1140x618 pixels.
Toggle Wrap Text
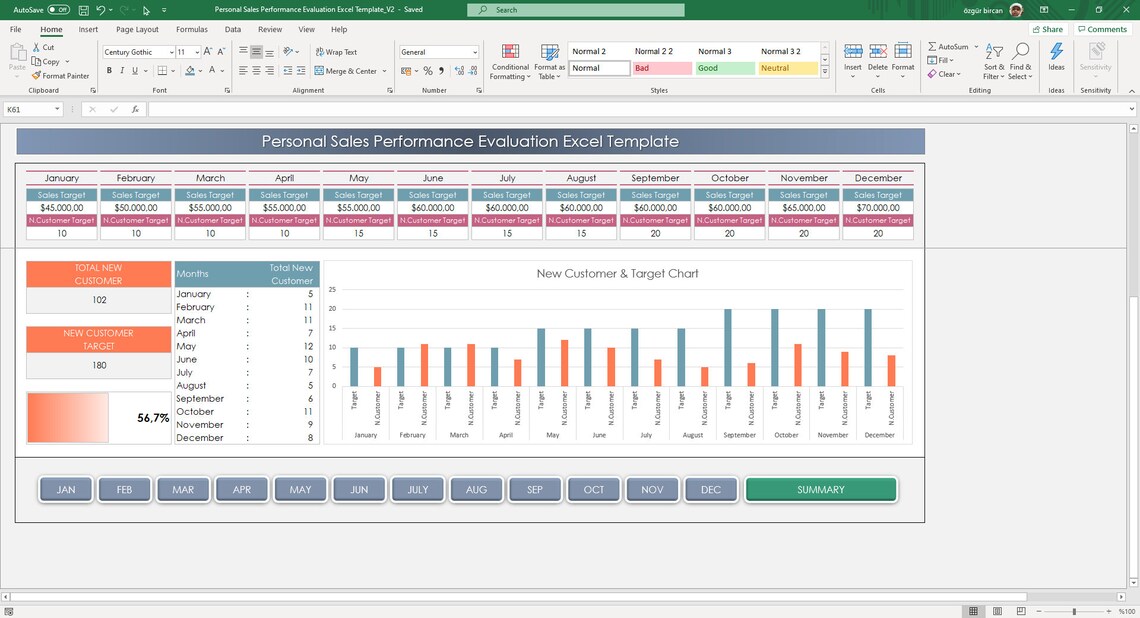pos(336,52)
